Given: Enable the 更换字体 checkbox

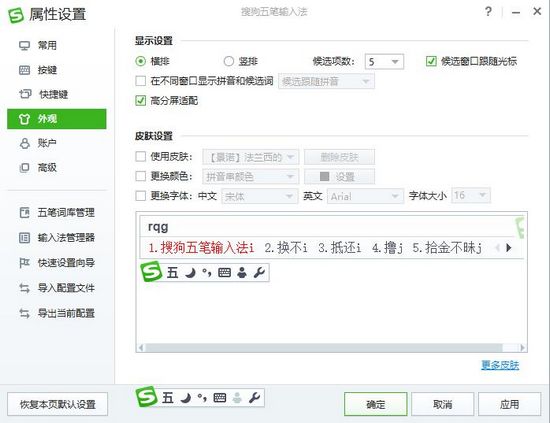Looking at the screenshot, I should pos(141,196).
